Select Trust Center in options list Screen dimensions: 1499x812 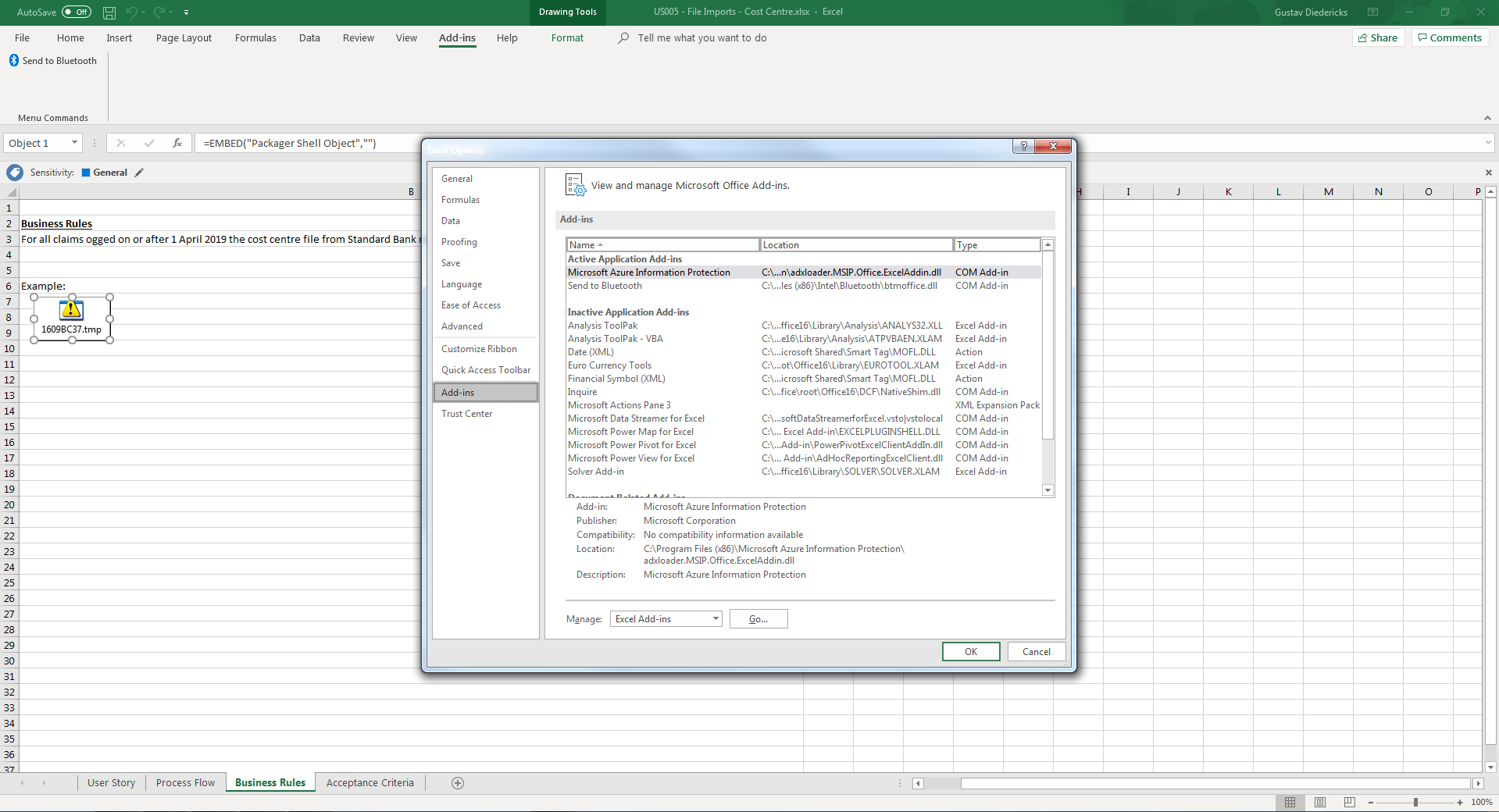point(466,414)
